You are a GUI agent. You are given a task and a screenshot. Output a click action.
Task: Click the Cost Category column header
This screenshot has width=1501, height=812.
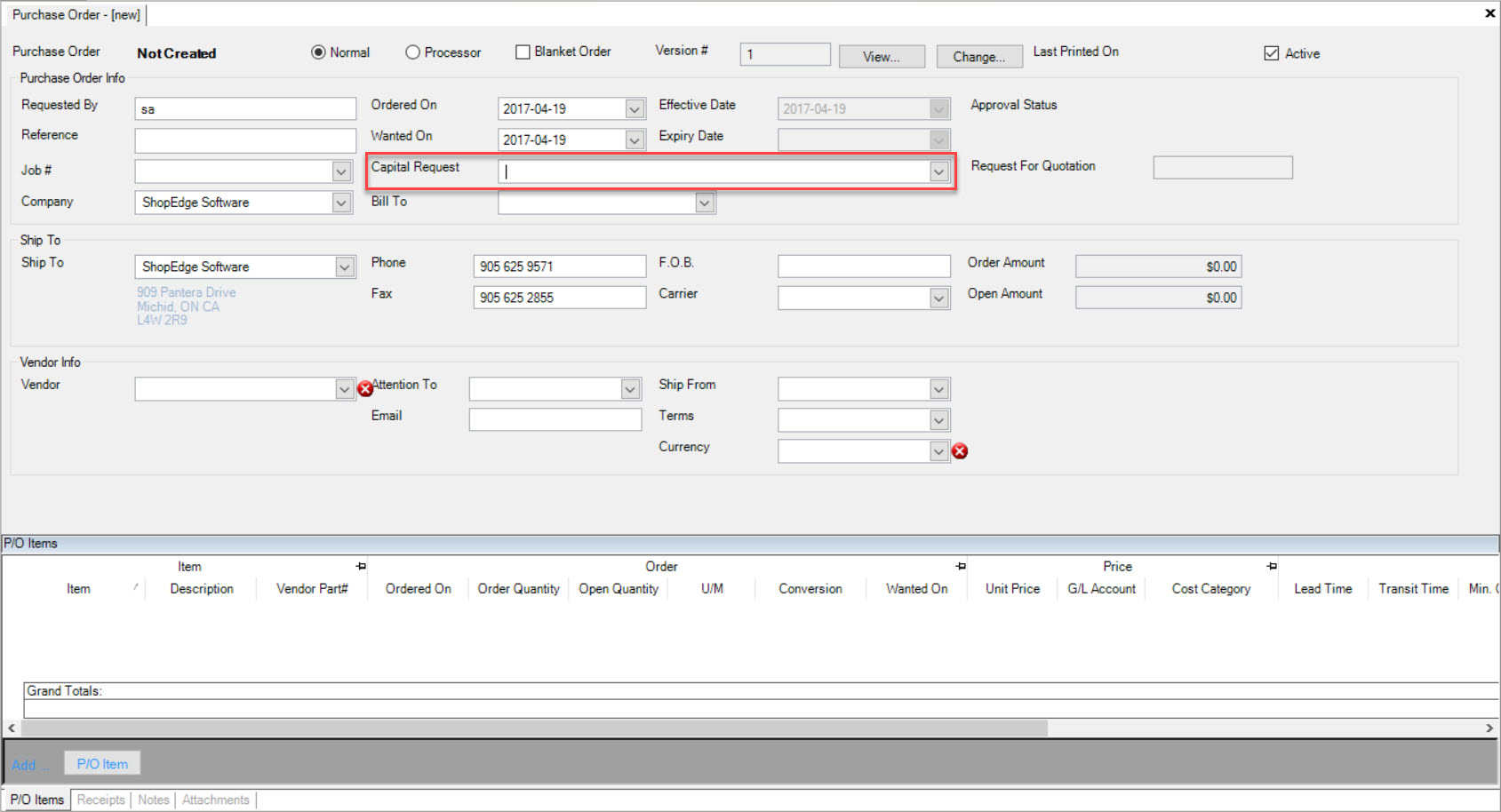(x=1210, y=589)
